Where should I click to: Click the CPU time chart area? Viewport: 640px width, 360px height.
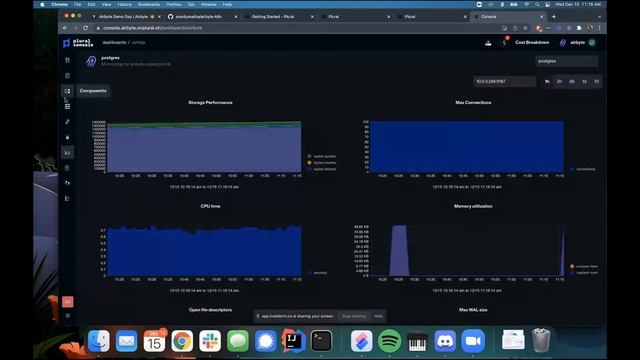pos(204,251)
